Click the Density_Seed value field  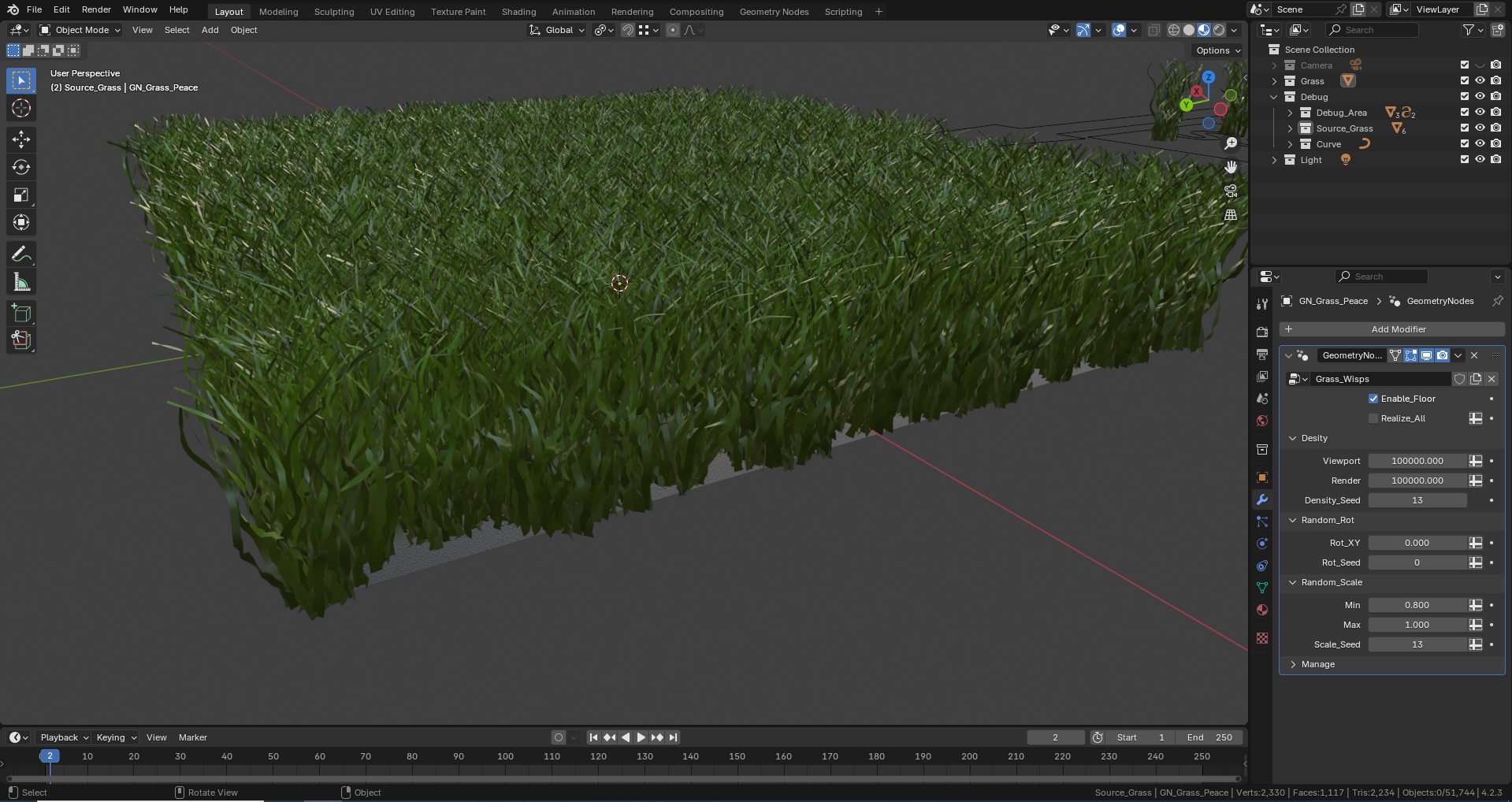pos(1417,499)
